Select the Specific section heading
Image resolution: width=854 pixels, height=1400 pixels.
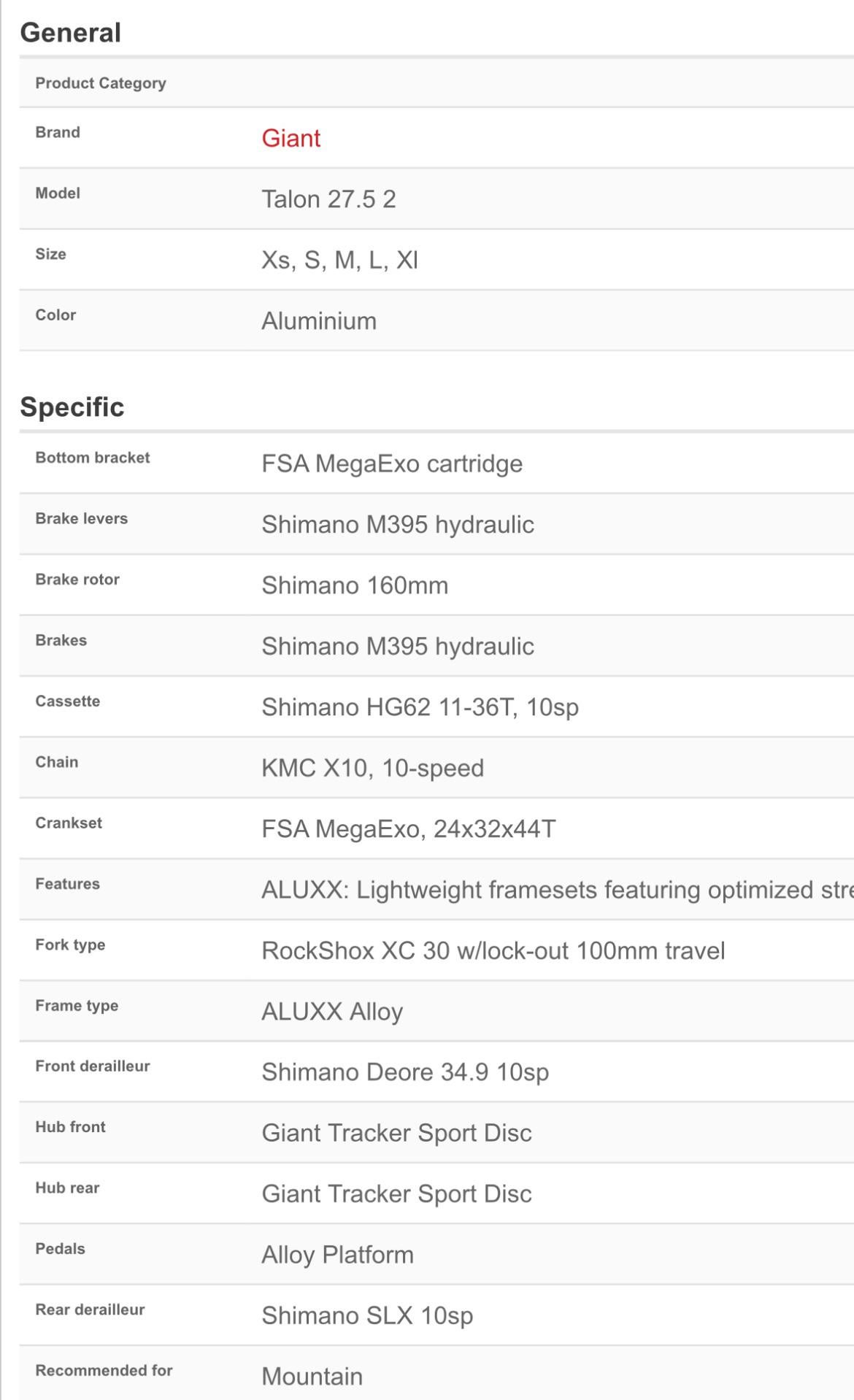72,407
